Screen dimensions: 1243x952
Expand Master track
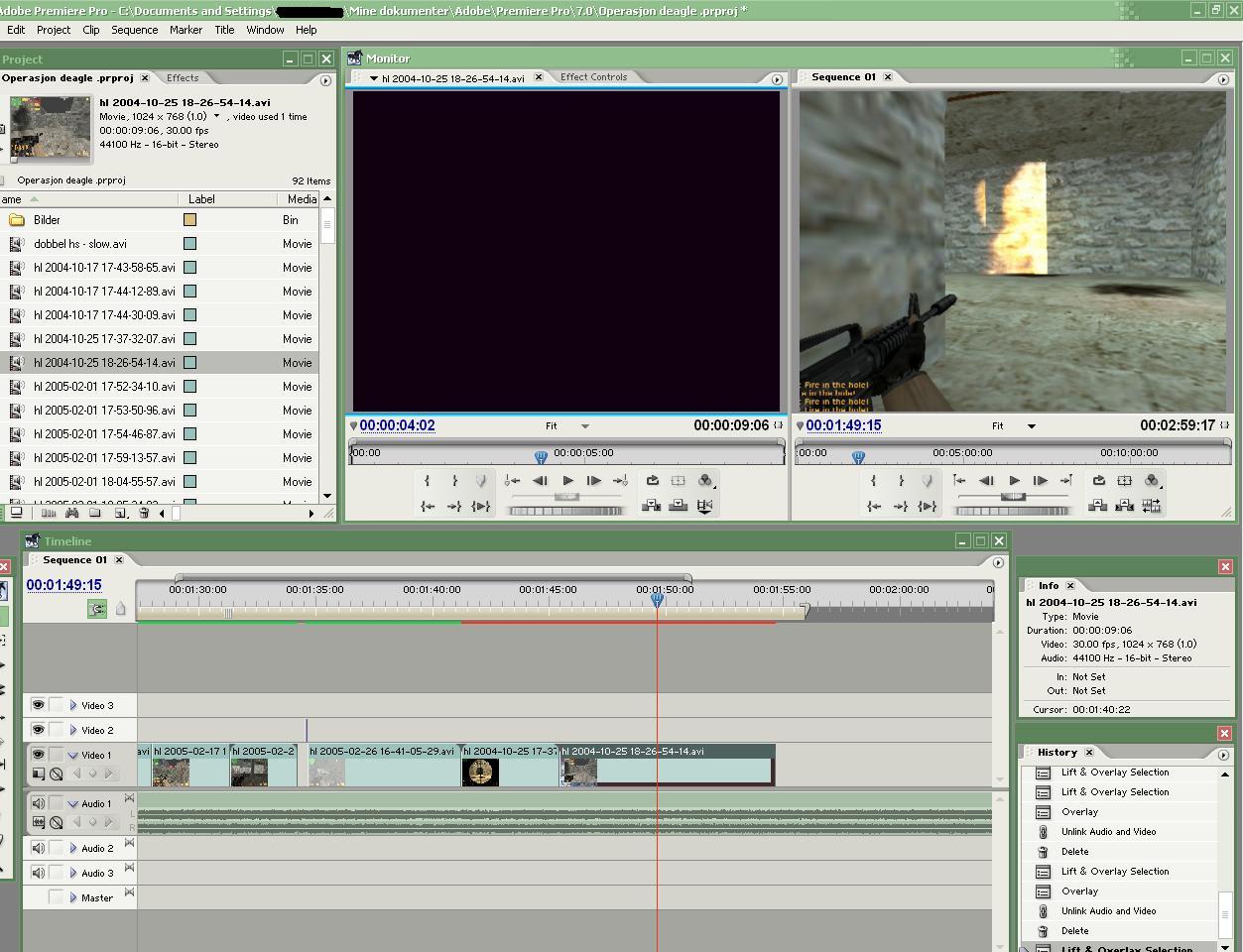click(x=73, y=897)
